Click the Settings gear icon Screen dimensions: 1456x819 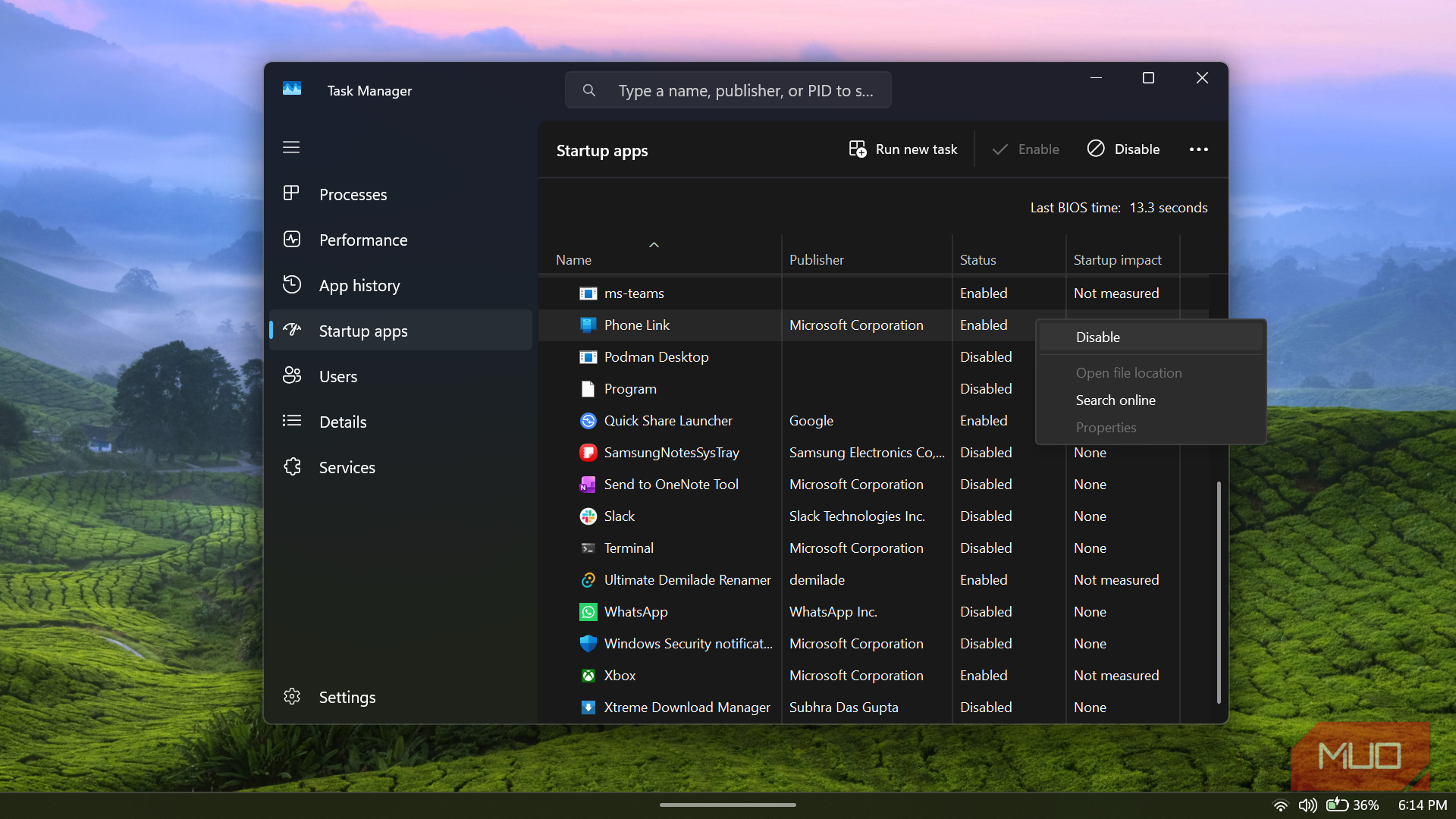click(x=291, y=696)
